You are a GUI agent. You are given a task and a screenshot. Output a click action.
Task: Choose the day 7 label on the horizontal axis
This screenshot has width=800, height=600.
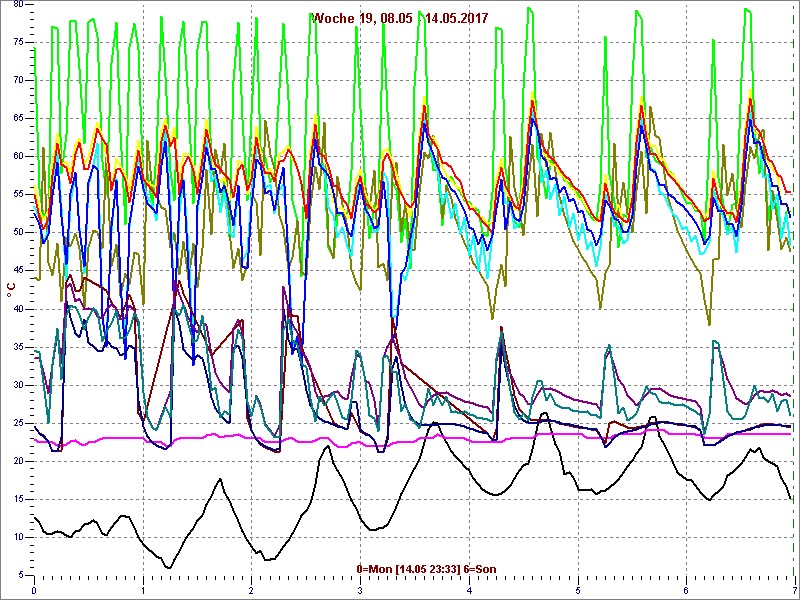(795, 591)
